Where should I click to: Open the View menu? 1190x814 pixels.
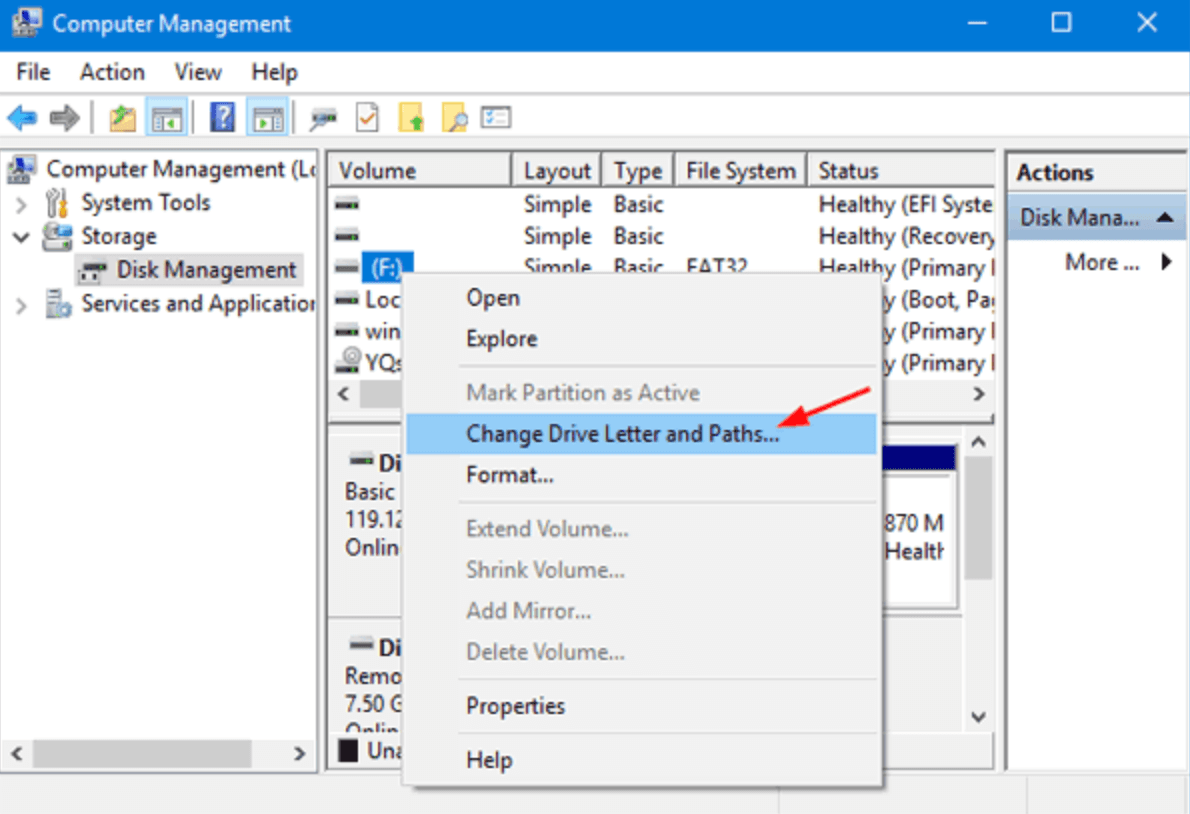pos(197,71)
